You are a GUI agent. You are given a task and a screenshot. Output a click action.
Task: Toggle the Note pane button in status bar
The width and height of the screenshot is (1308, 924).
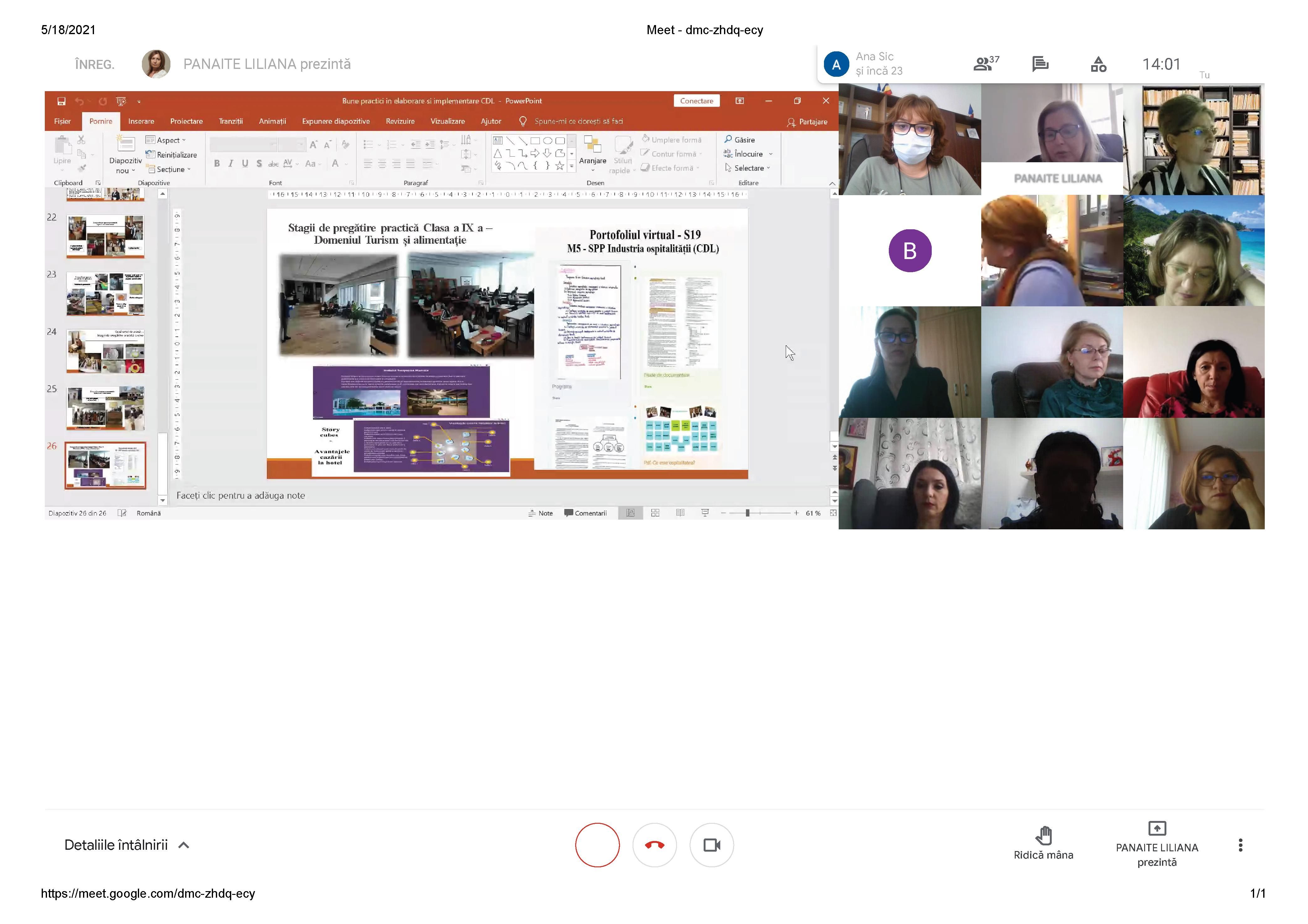pos(540,513)
